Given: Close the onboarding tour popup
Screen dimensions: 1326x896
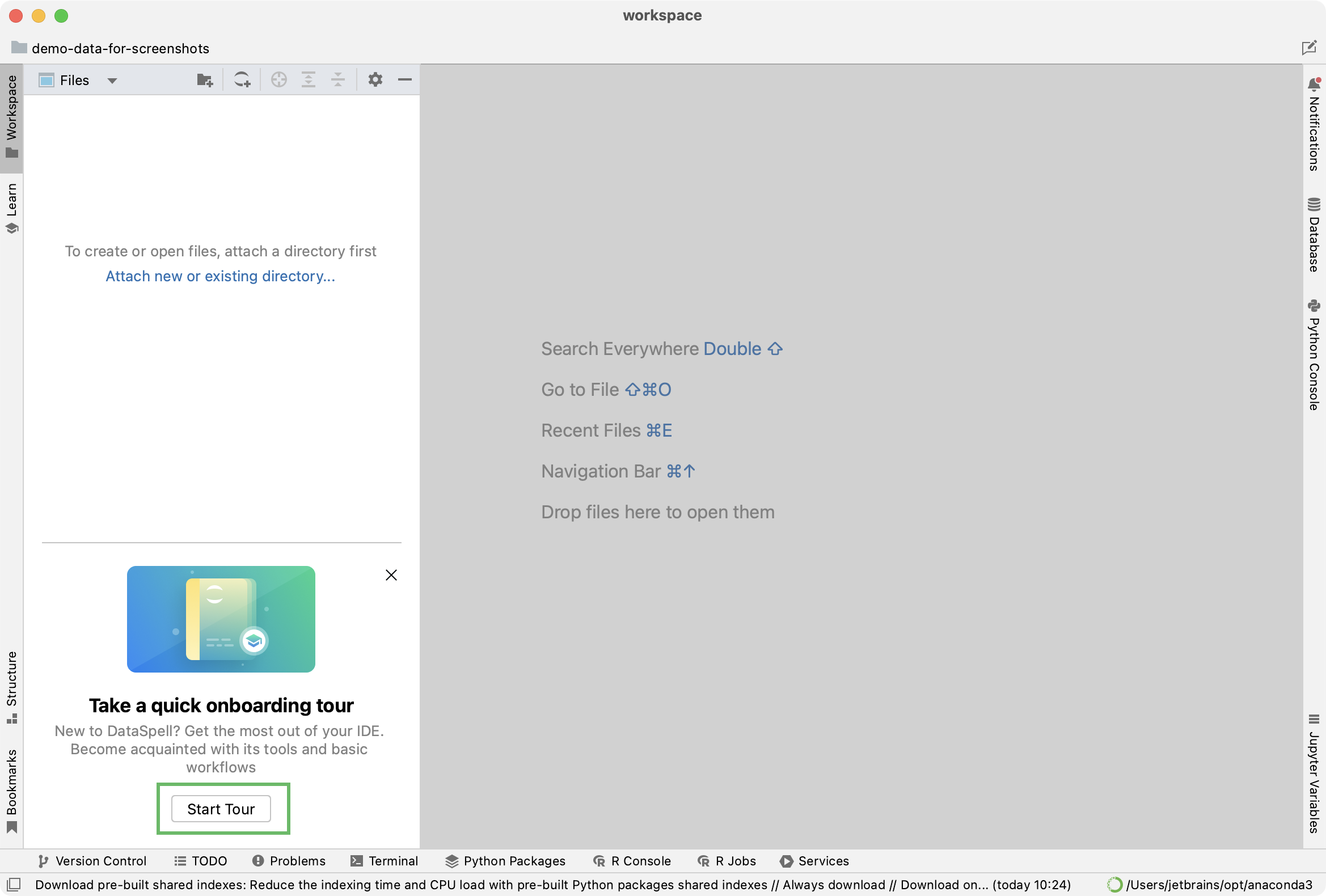Looking at the screenshot, I should point(392,574).
